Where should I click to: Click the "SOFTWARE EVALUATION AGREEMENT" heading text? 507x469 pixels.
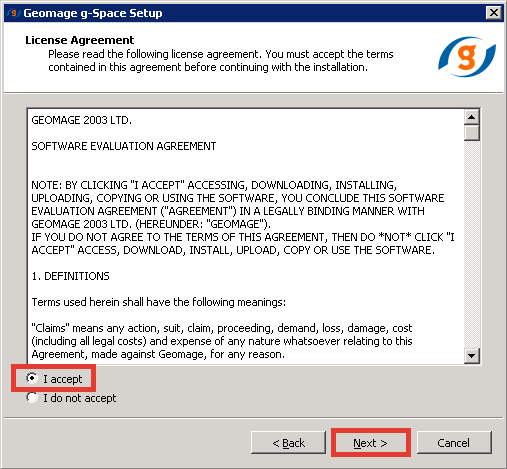pyautogui.click(x=124, y=146)
